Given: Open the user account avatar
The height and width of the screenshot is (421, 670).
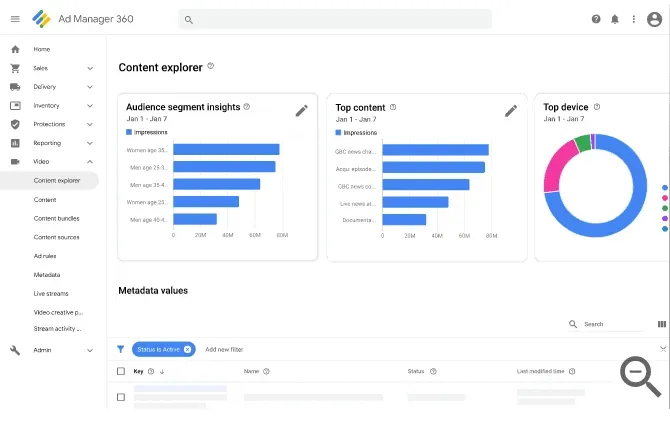Looking at the screenshot, I should (654, 19).
